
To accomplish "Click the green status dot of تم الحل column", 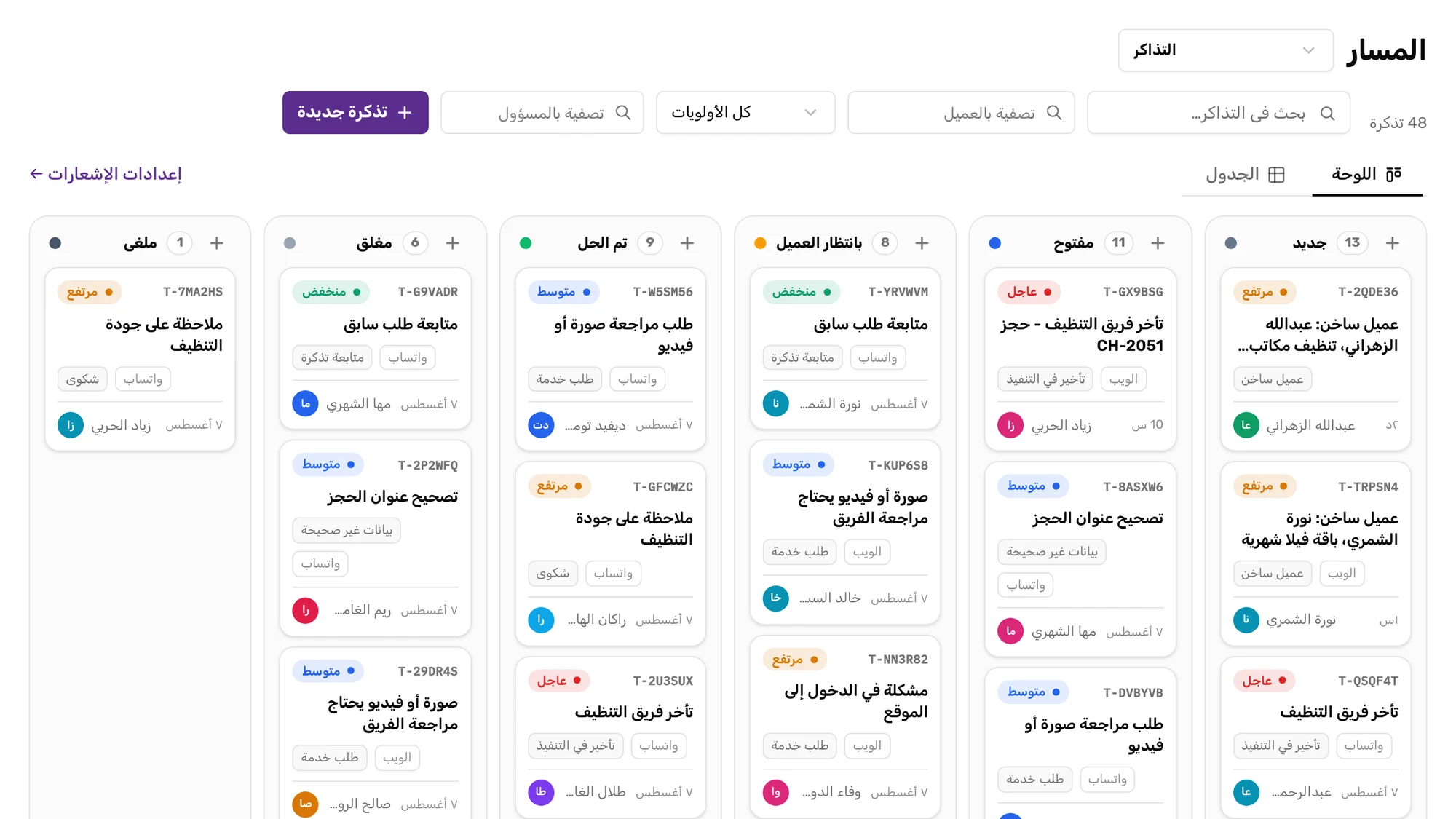I will [526, 243].
